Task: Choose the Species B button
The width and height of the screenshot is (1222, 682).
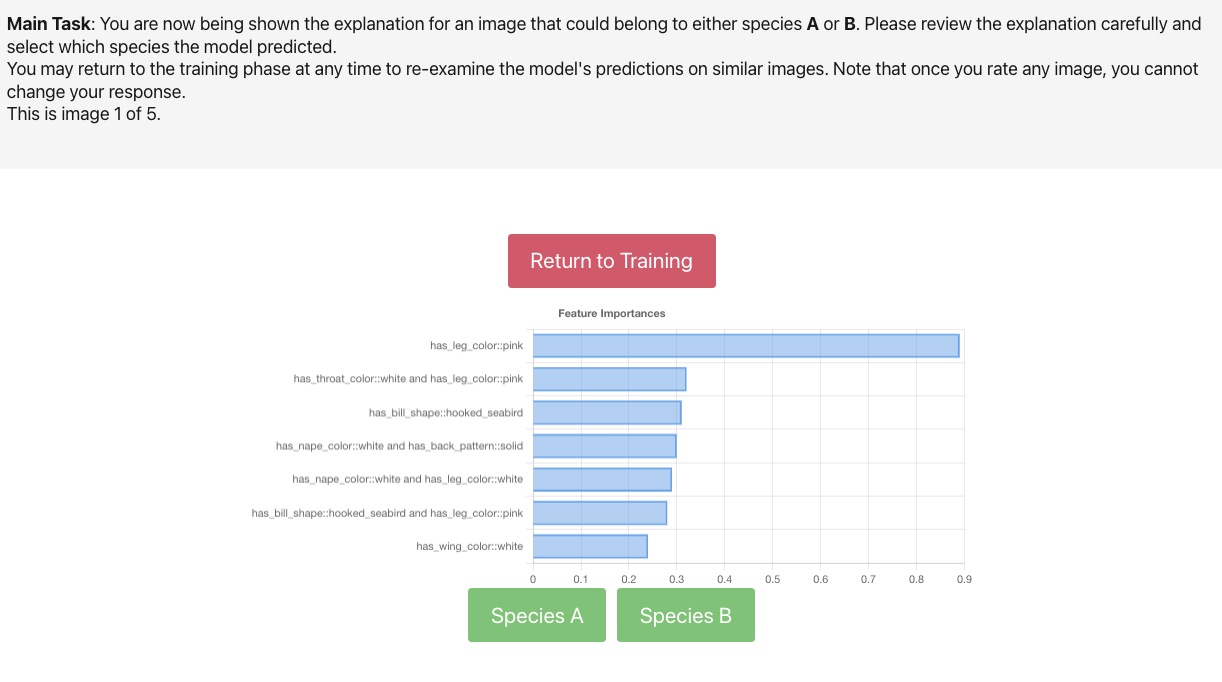Action: coord(685,616)
